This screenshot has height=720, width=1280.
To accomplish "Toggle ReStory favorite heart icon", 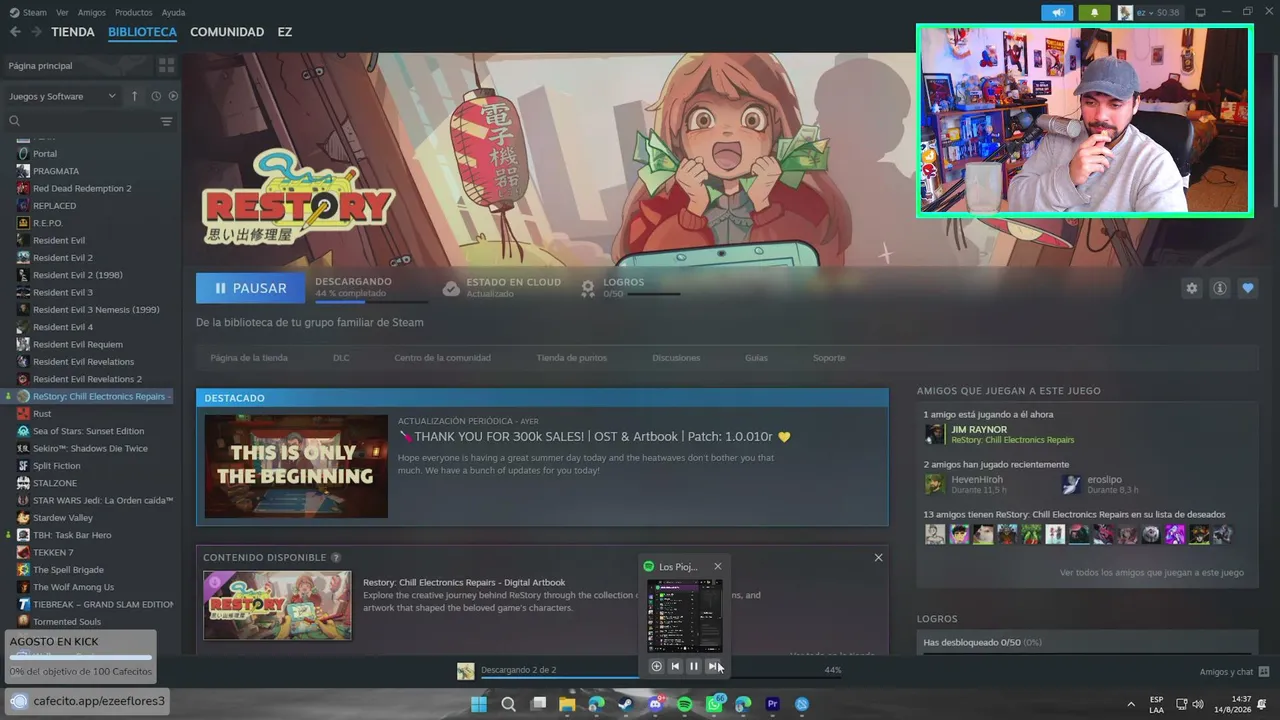I will 1248,288.
